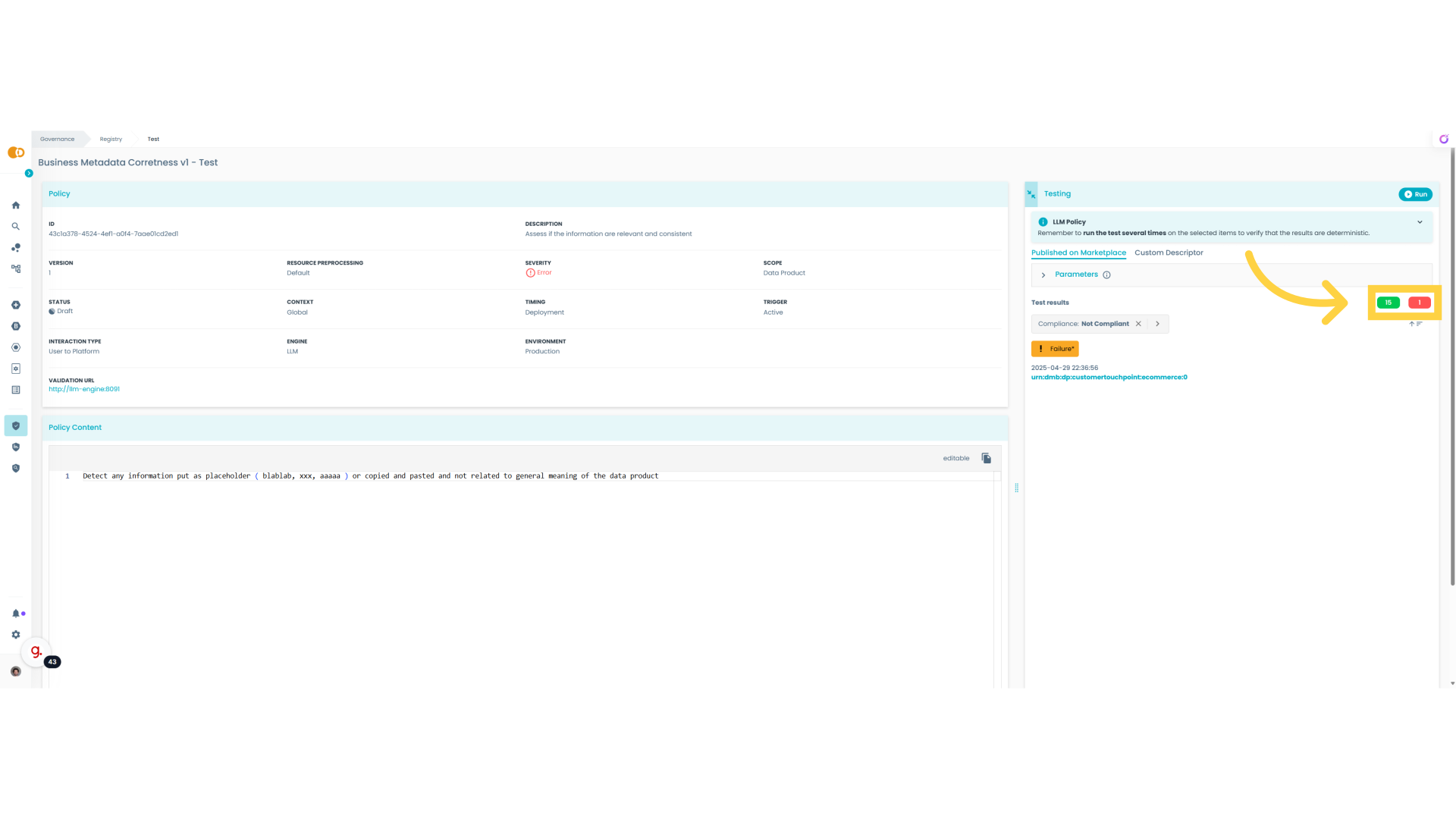Click the 'User to Platform' interaction type
This screenshot has height=819, width=1456.
(74, 352)
